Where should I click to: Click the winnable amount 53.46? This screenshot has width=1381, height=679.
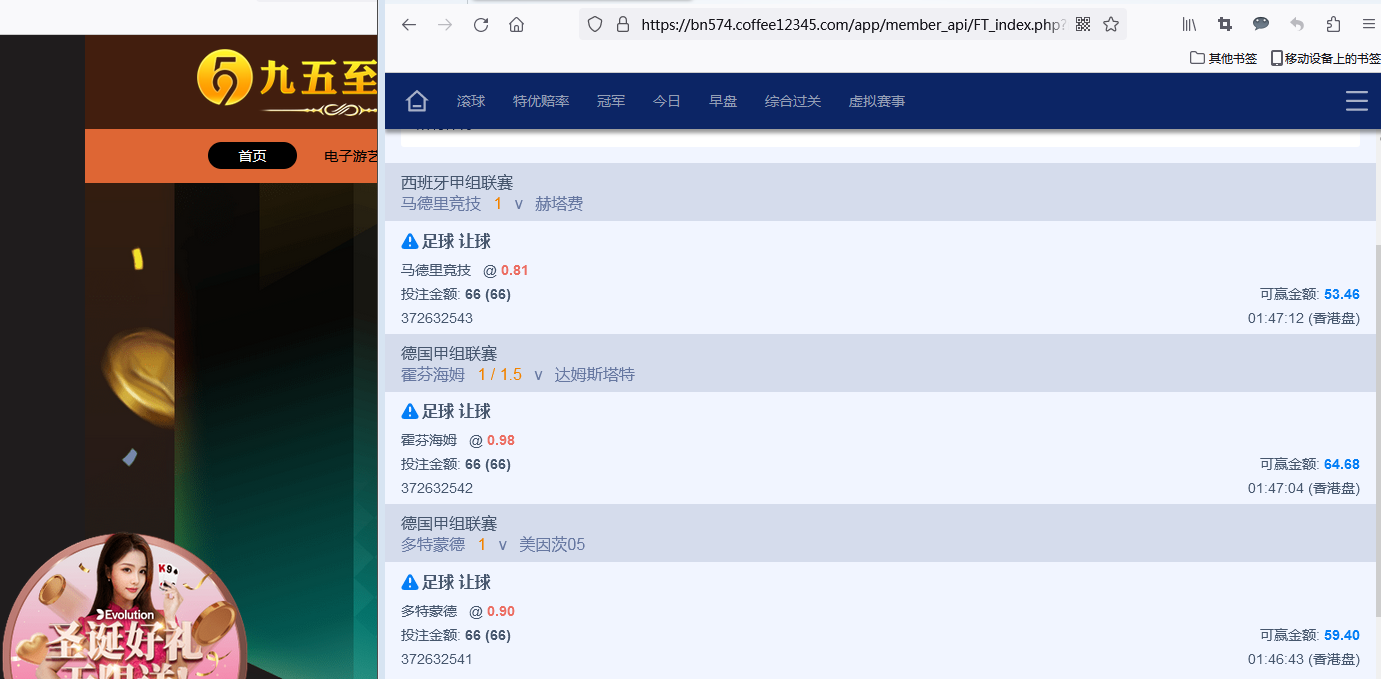pyautogui.click(x=1342, y=294)
